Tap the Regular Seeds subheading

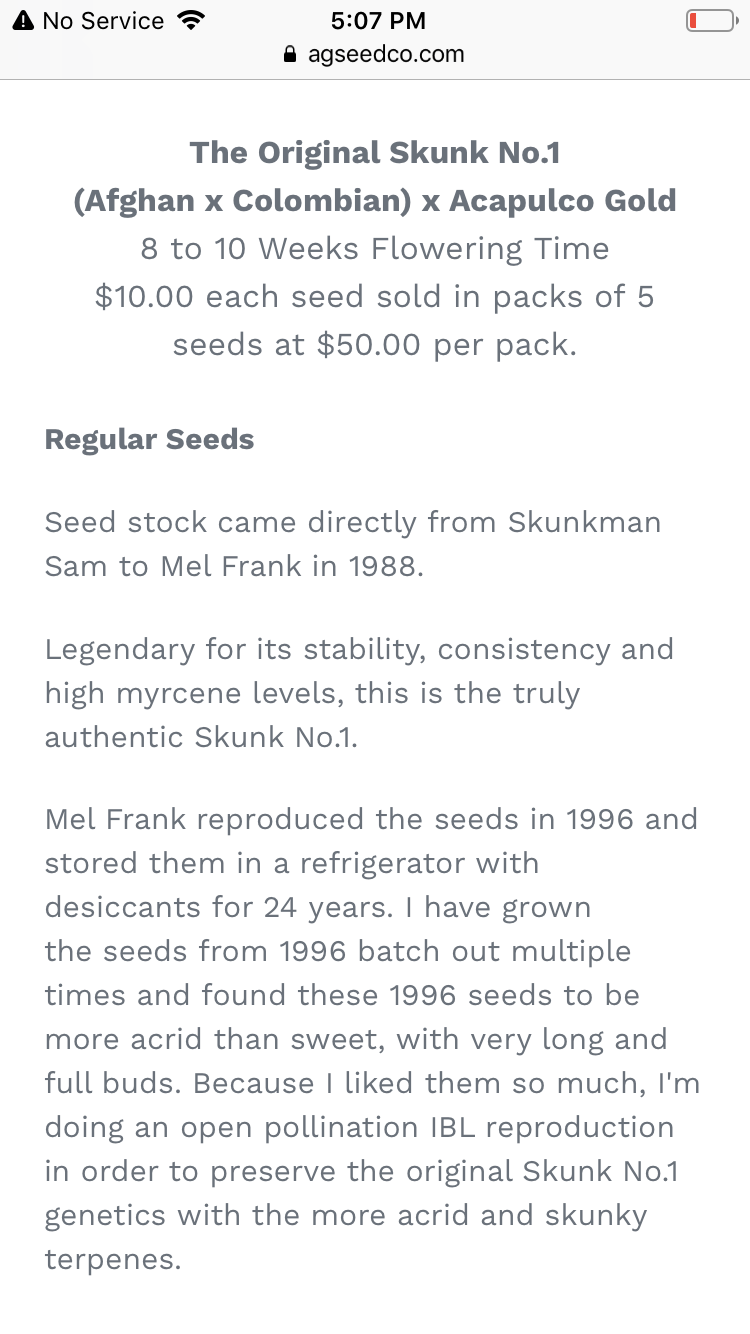150,440
